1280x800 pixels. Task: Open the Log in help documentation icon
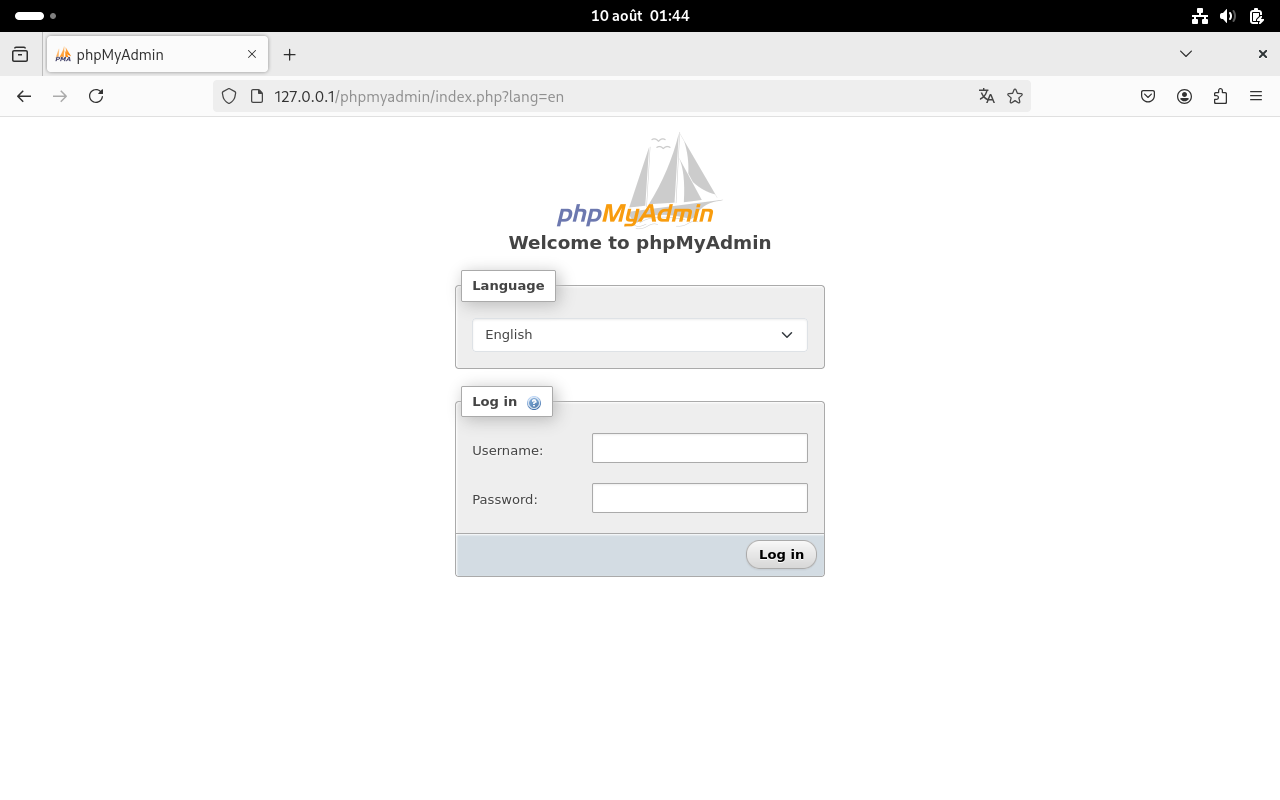coord(534,403)
